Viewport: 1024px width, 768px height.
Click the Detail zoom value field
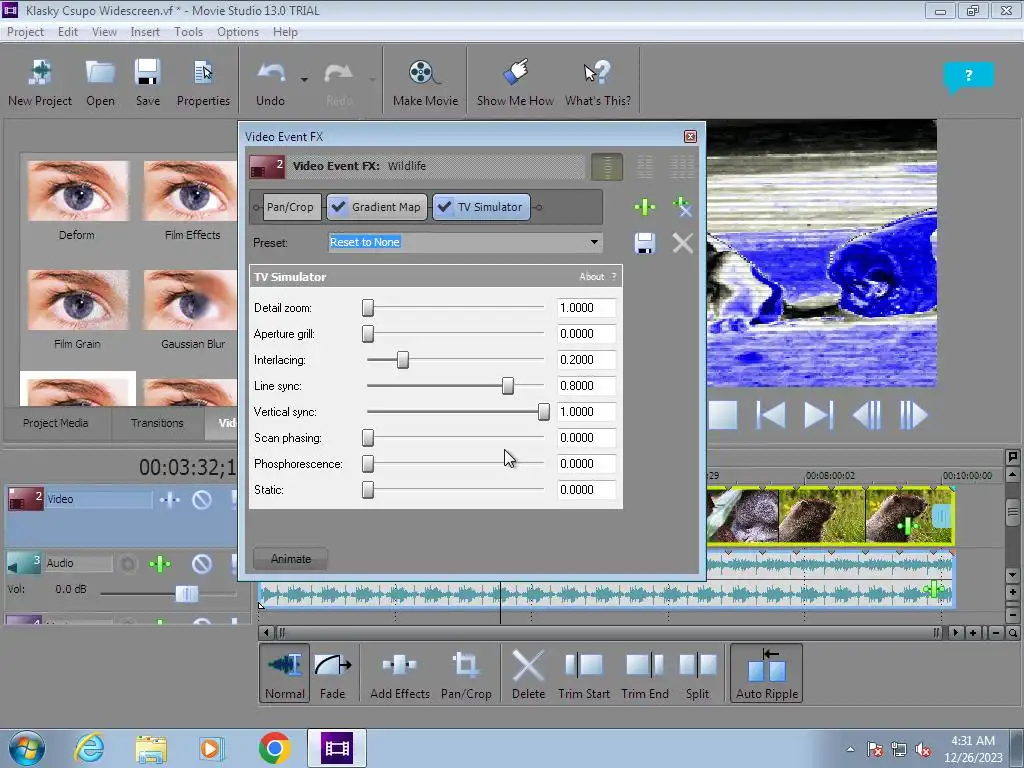point(586,308)
